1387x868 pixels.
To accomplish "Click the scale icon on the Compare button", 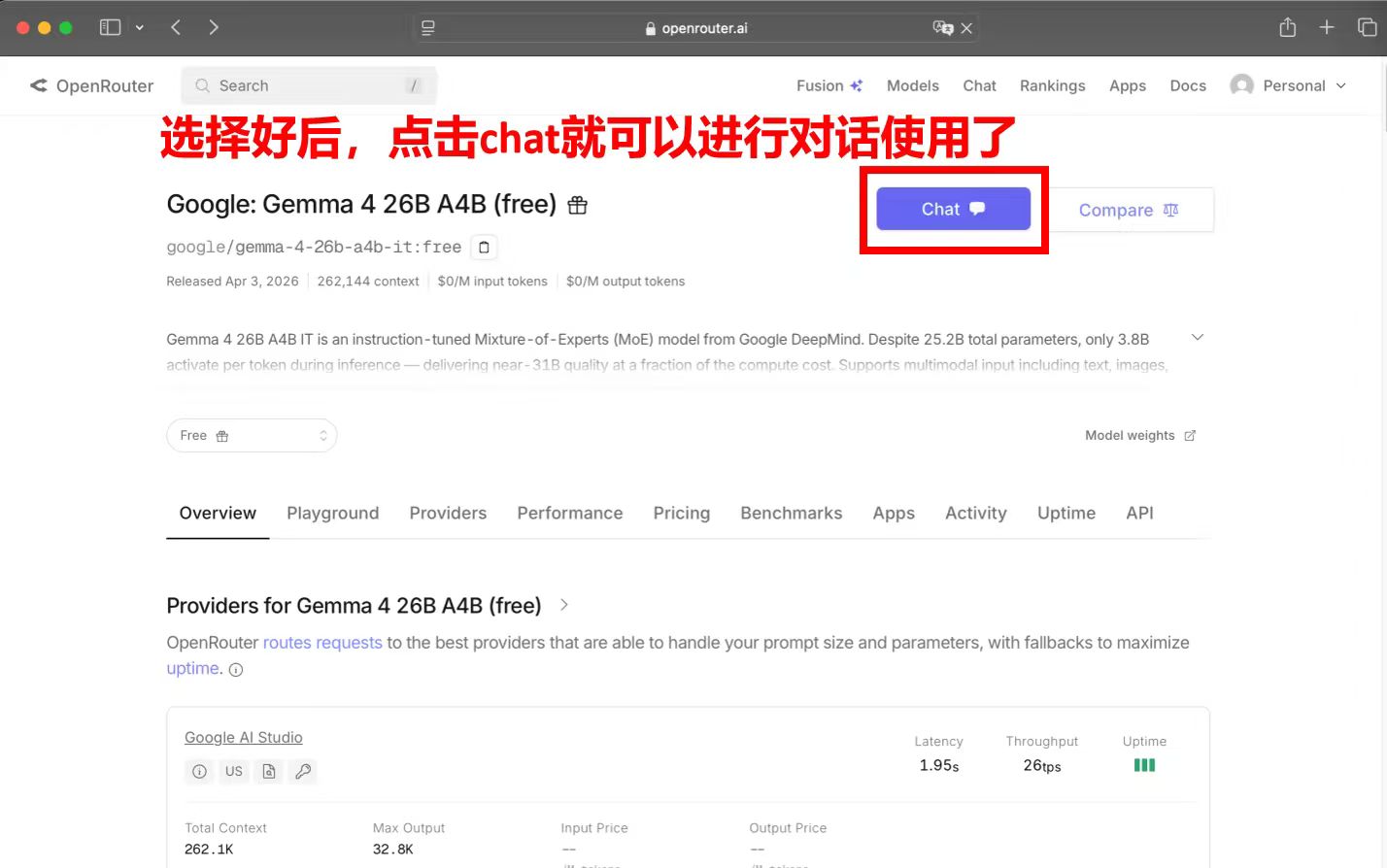I will coord(1169,210).
